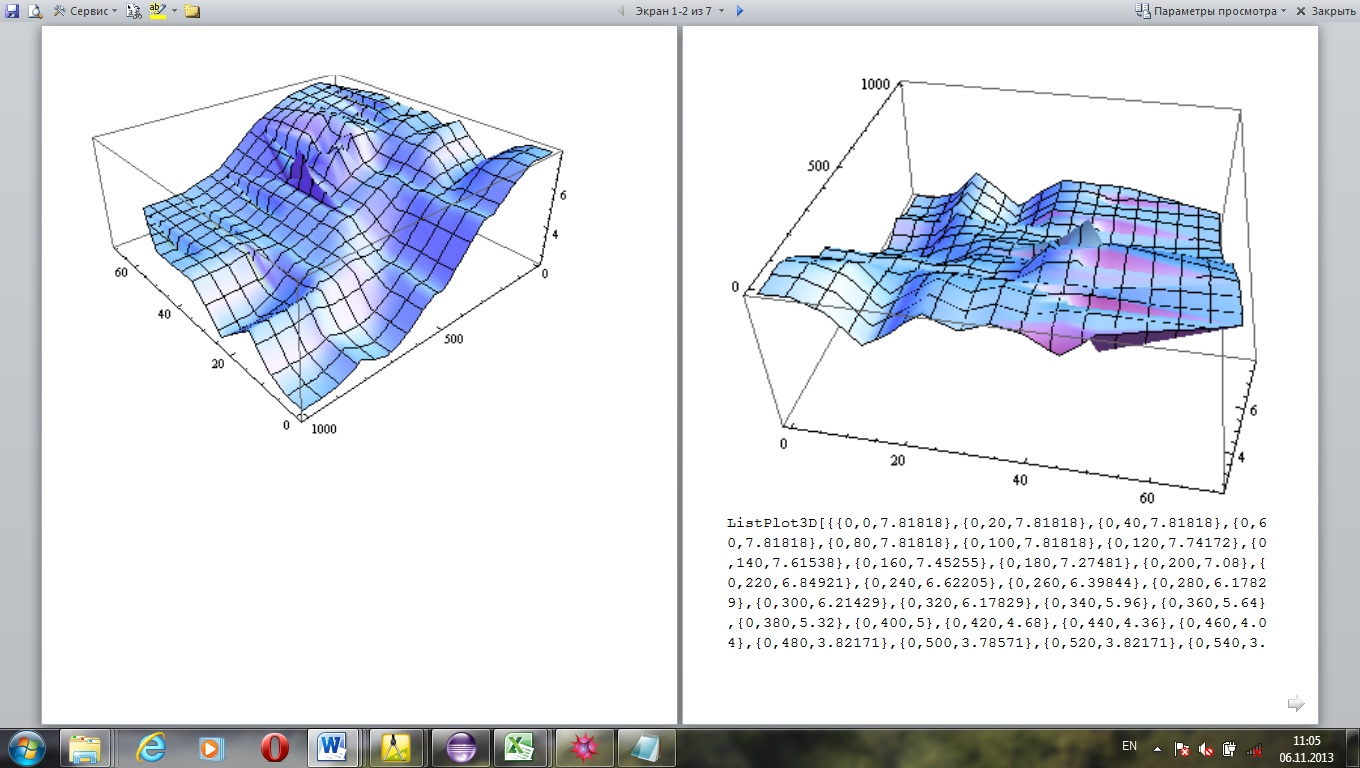Launch Opera browser from the taskbar
Screen dimensions: 1360x768
point(274,747)
